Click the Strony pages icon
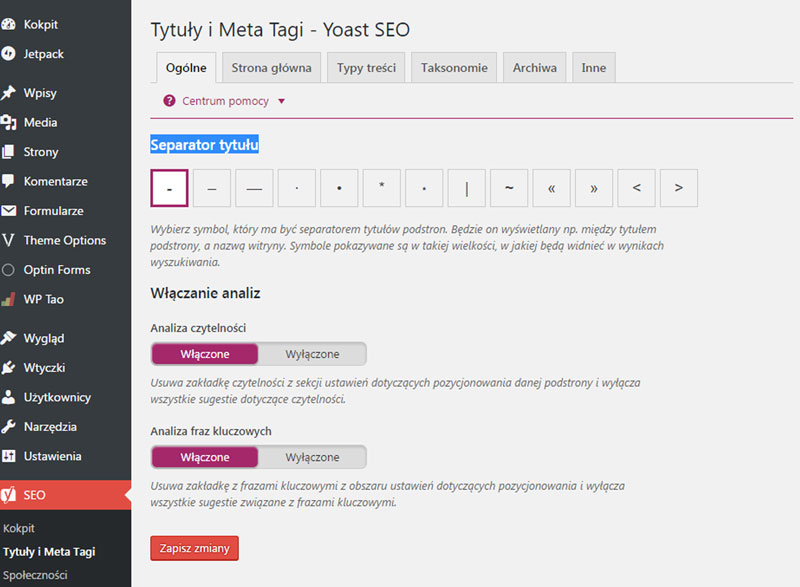The height and width of the screenshot is (587, 800). tap(8, 152)
